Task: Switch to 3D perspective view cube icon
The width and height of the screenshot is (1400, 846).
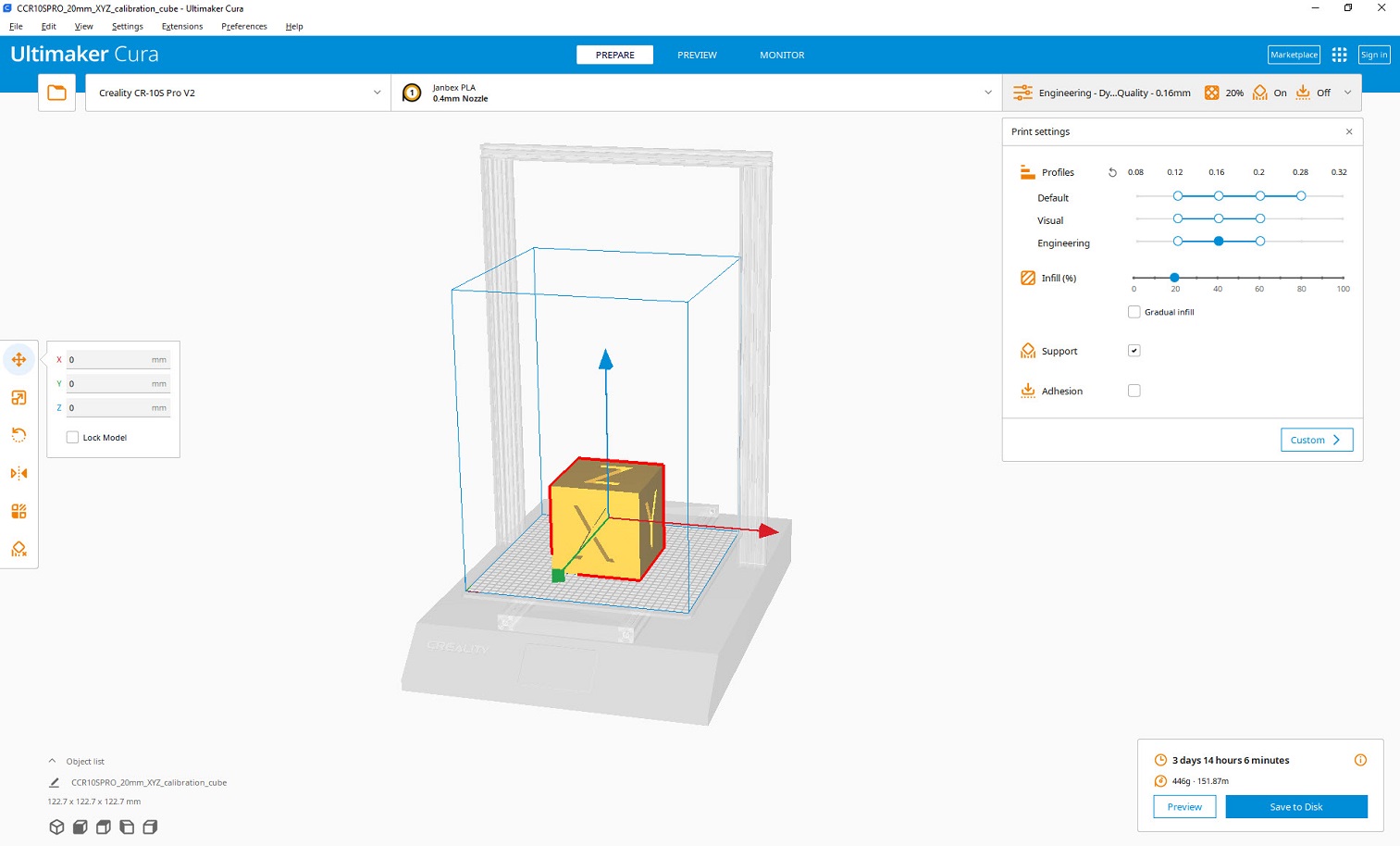Action: tap(56, 827)
